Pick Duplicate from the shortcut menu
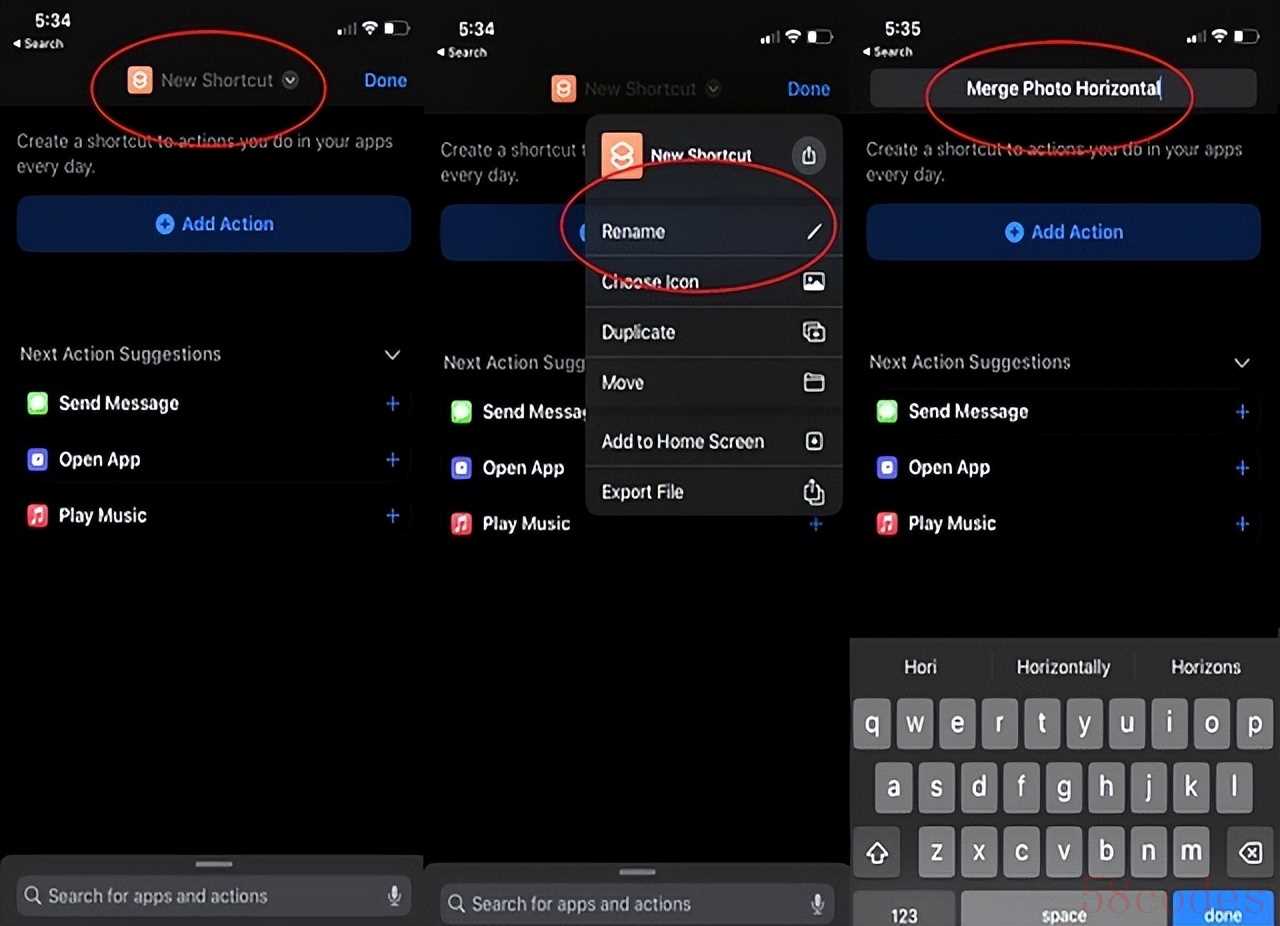 [x=713, y=332]
